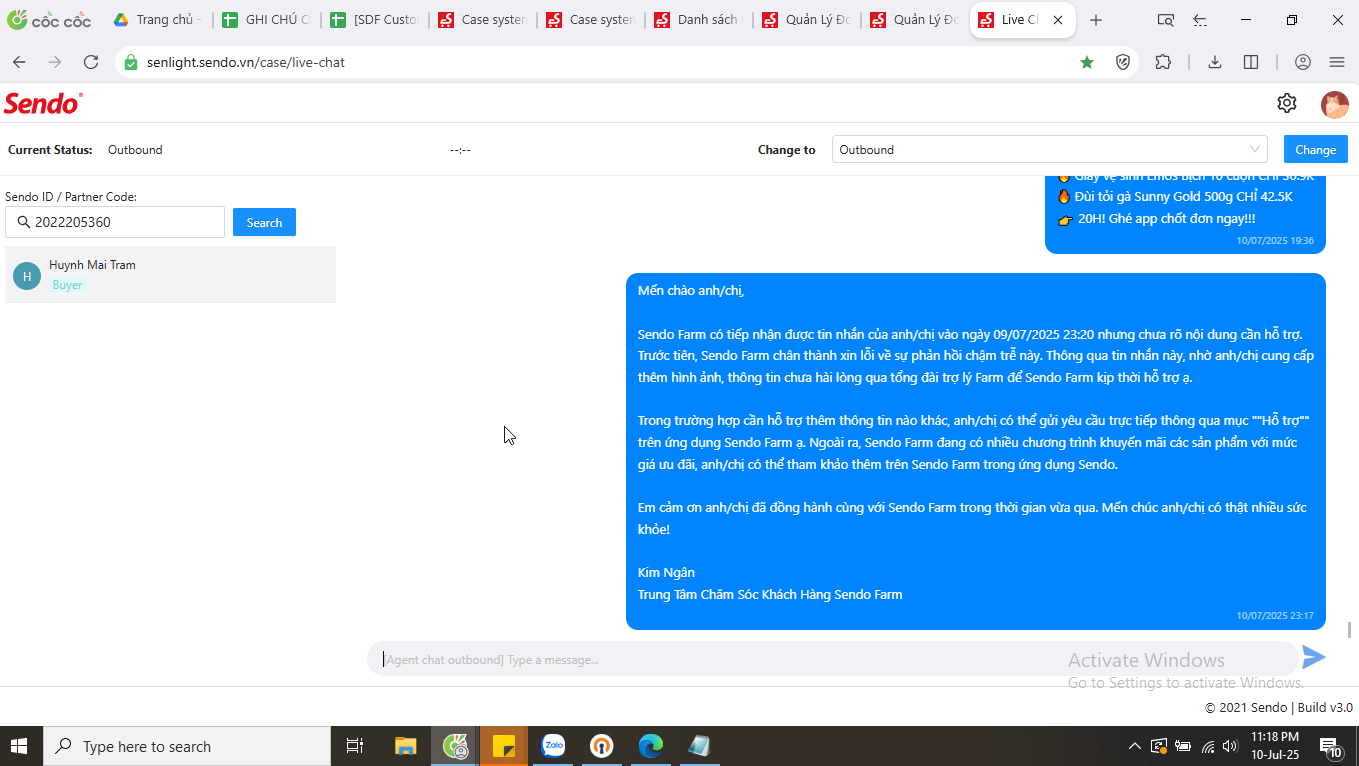Viewport: 1359px width, 766px height.
Task: Open Zalo from the taskbar
Action: click(x=553, y=746)
